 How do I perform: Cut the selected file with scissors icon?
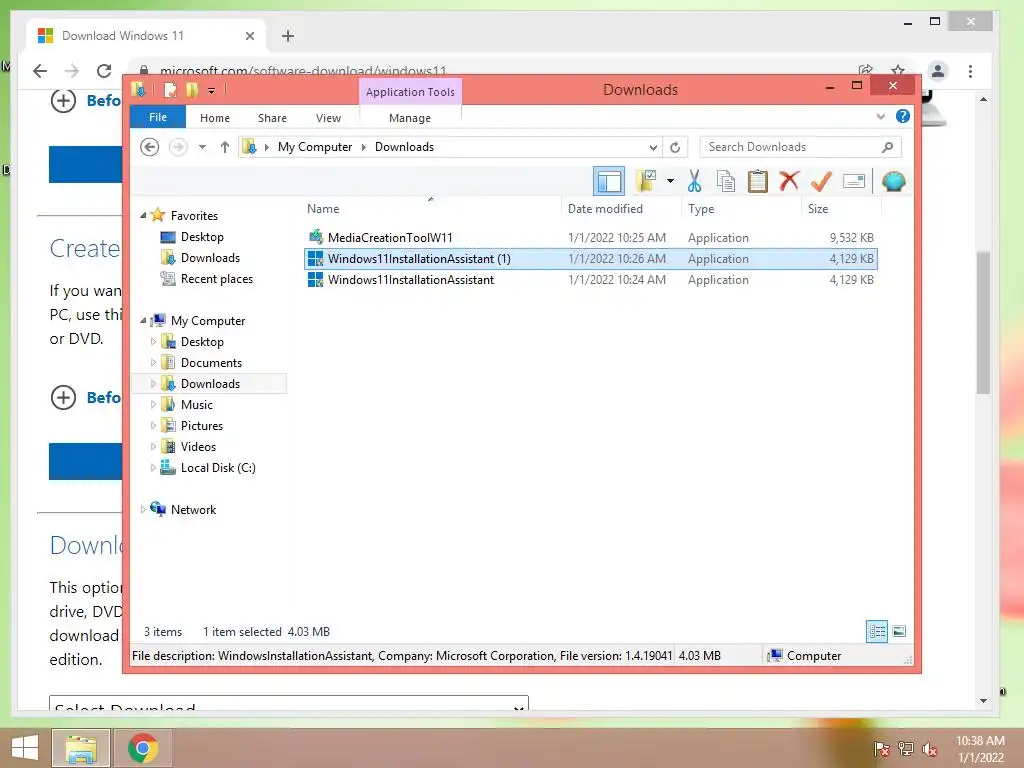point(694,181)
